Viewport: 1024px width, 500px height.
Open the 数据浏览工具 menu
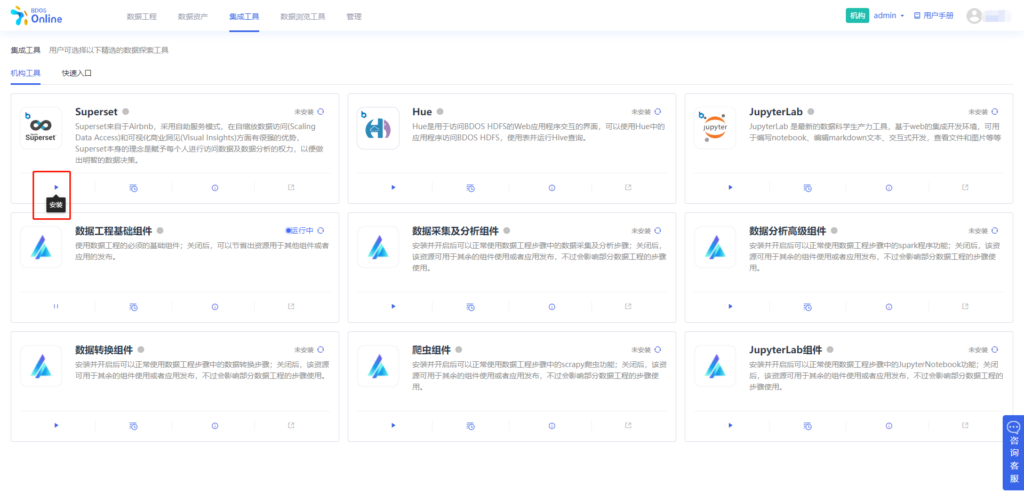tap(302, 16)
